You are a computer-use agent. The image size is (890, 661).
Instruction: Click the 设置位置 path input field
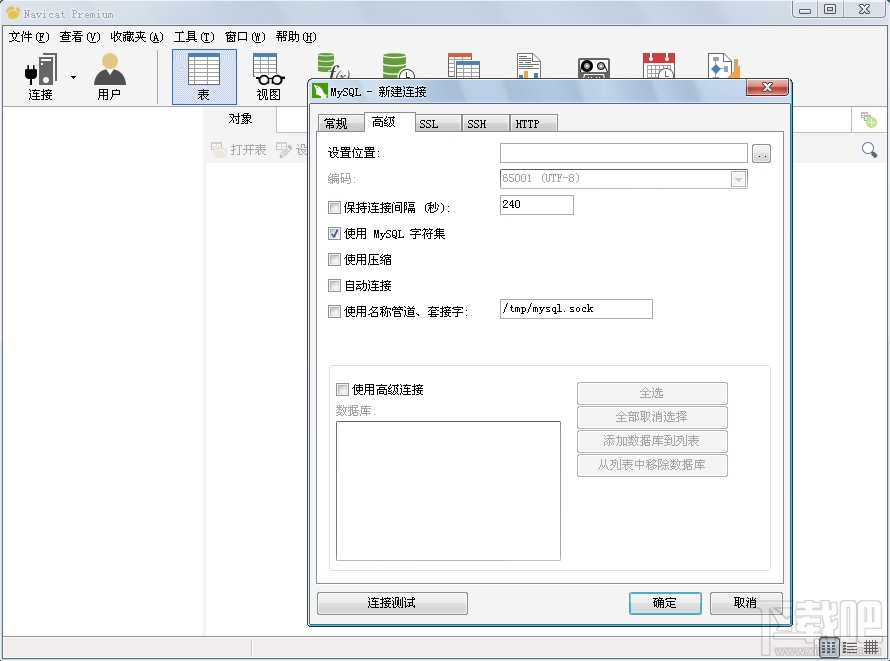point(623,153)
